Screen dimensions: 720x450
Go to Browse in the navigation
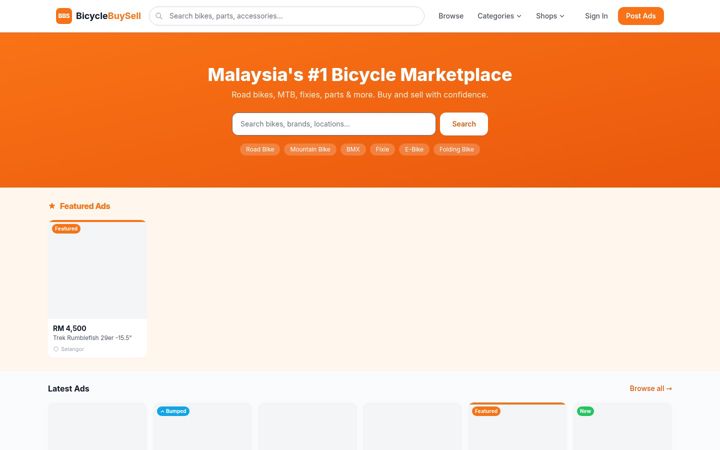coord(451,16)
